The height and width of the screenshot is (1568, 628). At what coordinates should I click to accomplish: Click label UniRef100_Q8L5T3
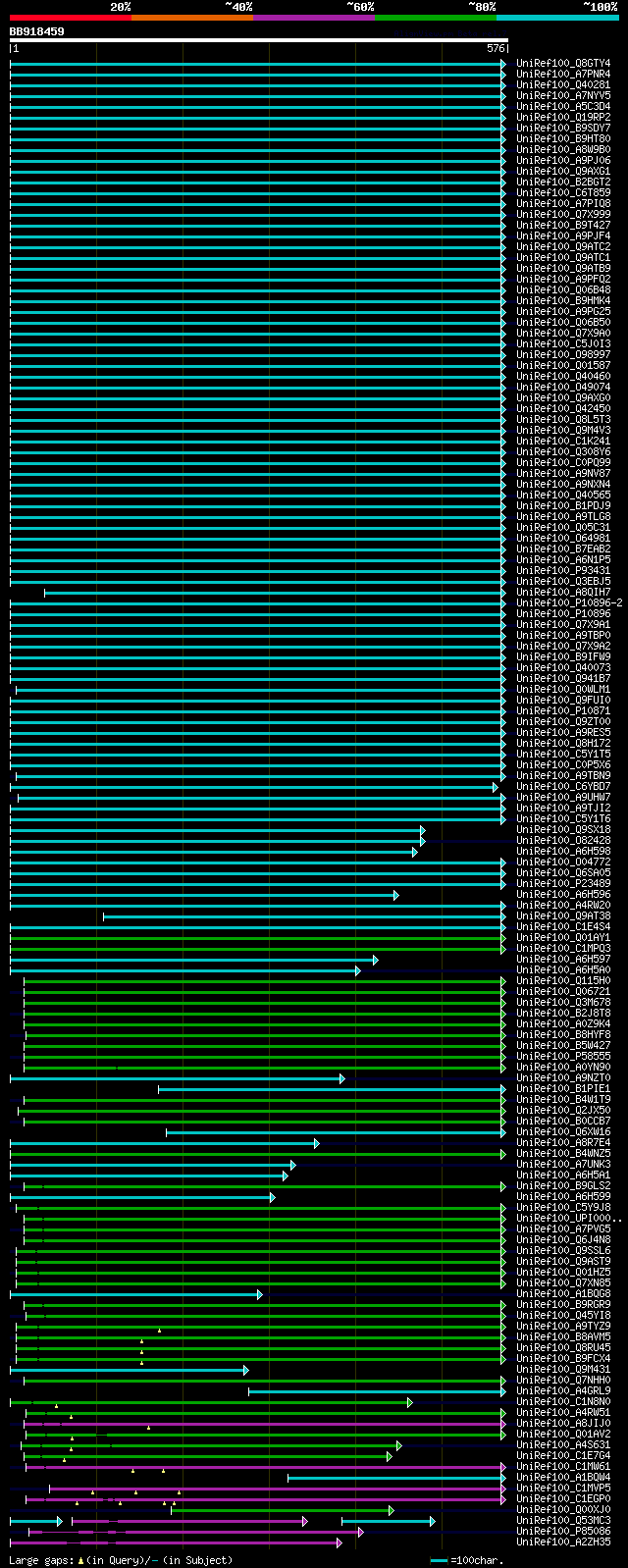[x=563, y=420]
